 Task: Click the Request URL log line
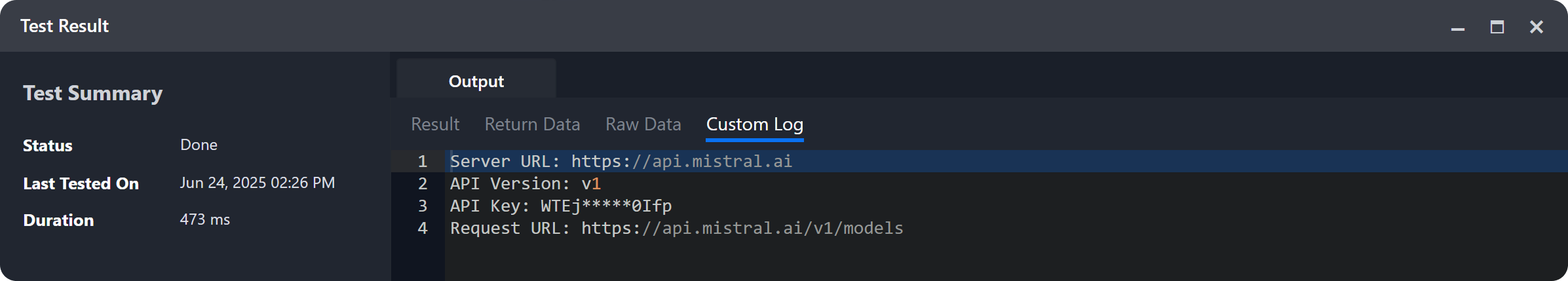pos(676,228)
